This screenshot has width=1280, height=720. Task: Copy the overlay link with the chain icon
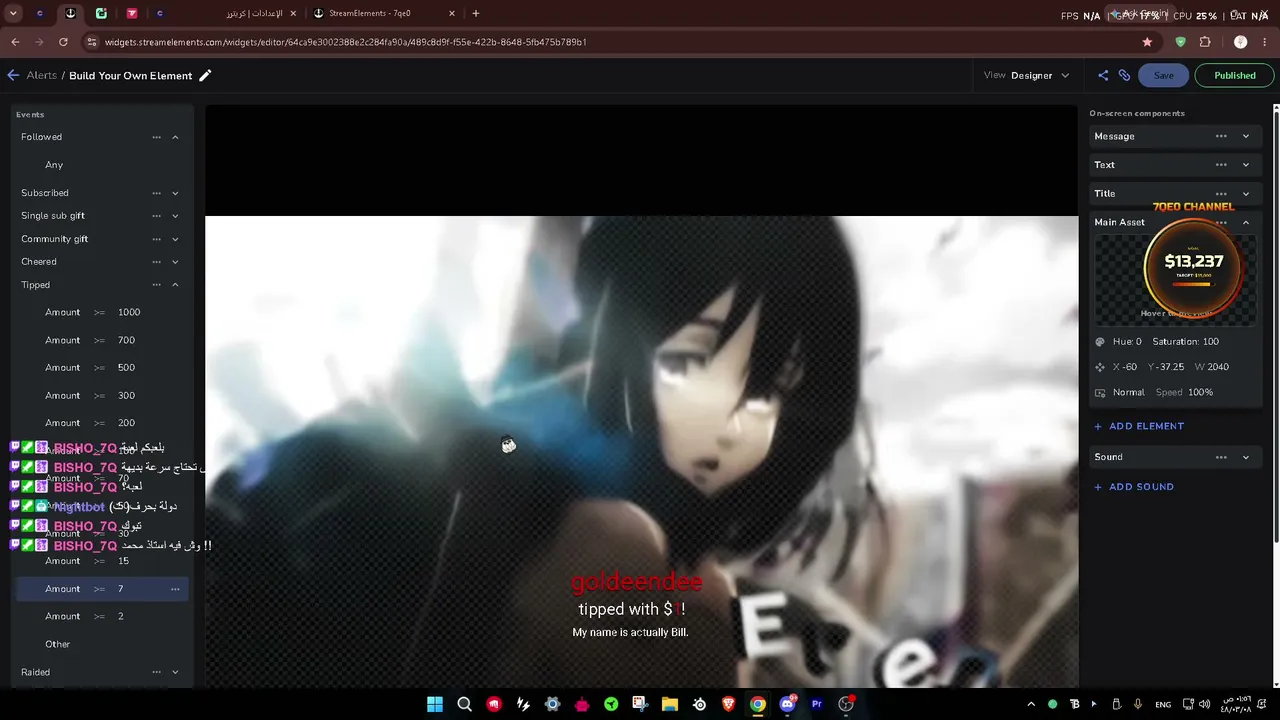click(x=1124, y=75)
